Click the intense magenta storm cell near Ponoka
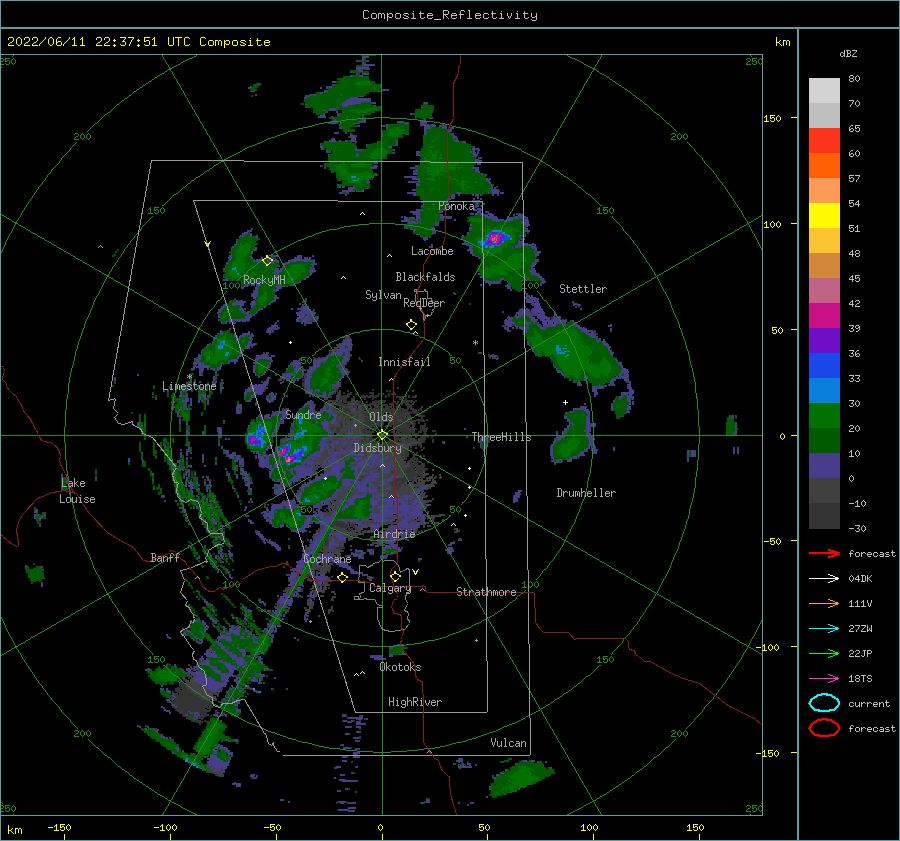The height and width of the screenshot is (841, 900). (494, 238)
